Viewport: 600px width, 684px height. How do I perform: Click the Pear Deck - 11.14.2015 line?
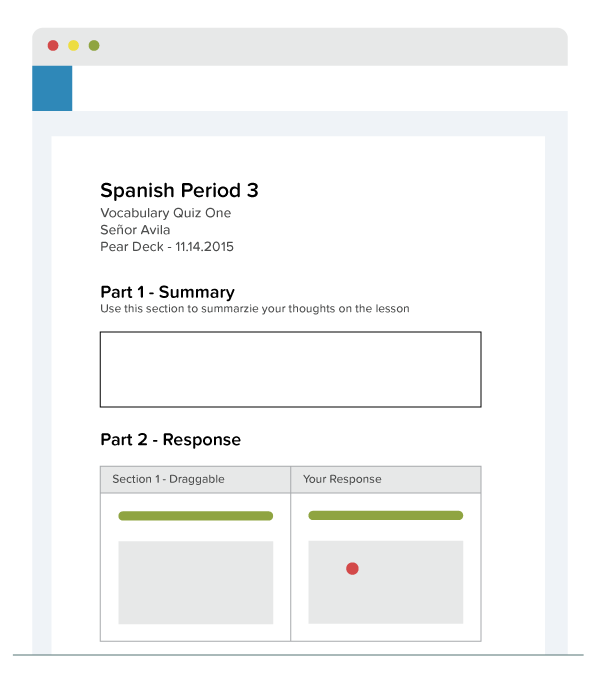(167, 247)
